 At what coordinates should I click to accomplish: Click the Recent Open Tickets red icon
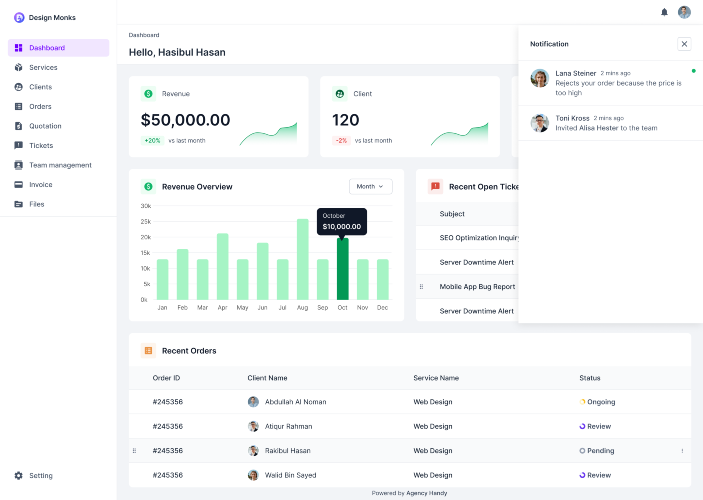pyautogui.click(x=435, y=187)
